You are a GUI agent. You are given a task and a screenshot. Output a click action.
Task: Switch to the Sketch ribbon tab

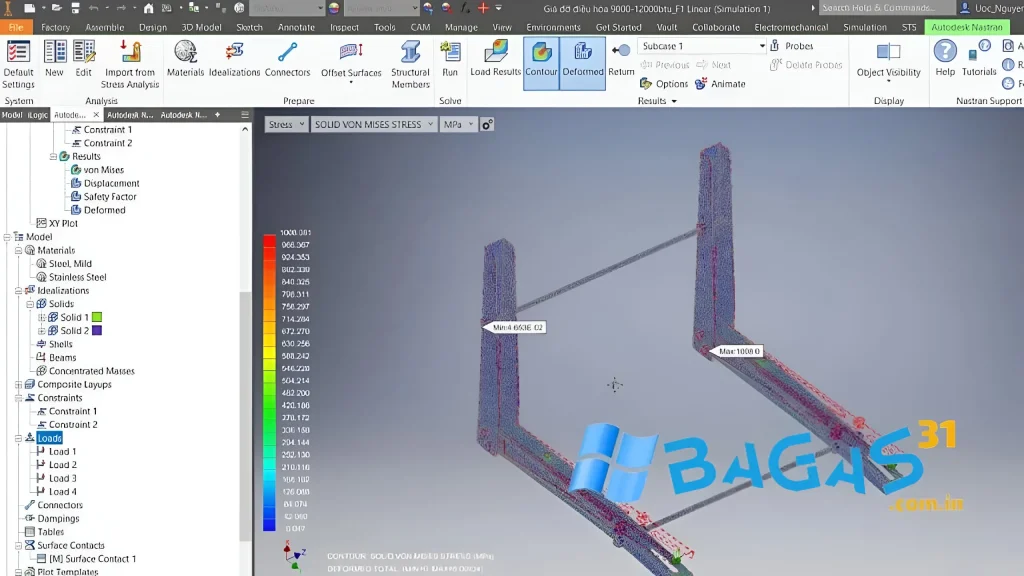249,27
